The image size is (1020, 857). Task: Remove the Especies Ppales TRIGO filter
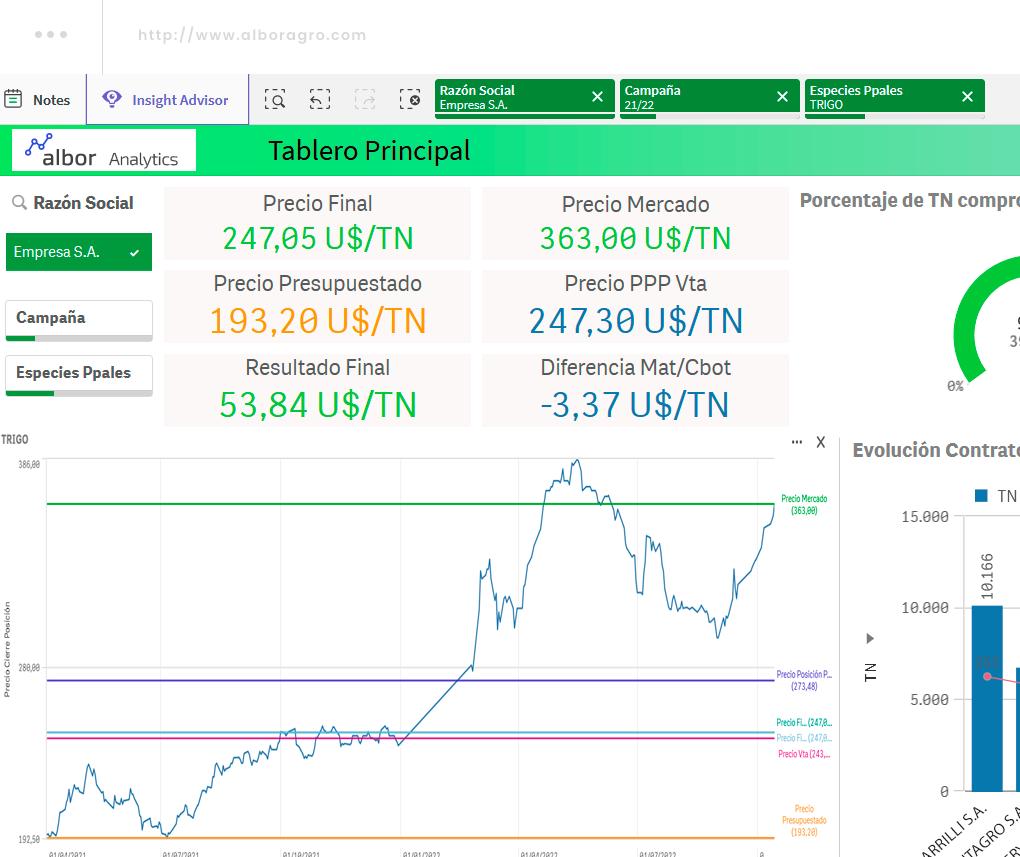click(967, 97)
